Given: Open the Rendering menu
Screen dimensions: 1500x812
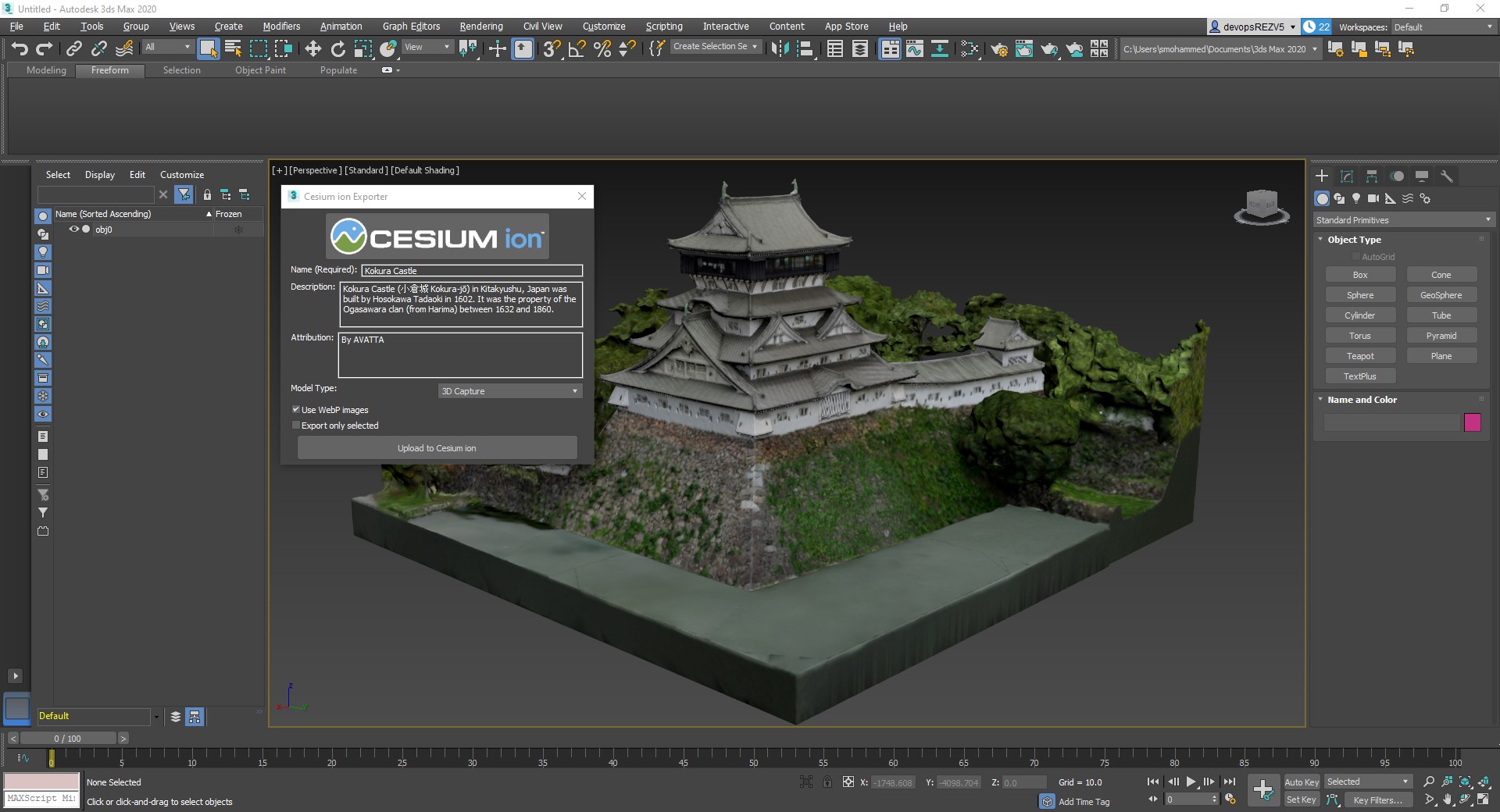Looking at the screenshot, I should (x=480, y=26).
